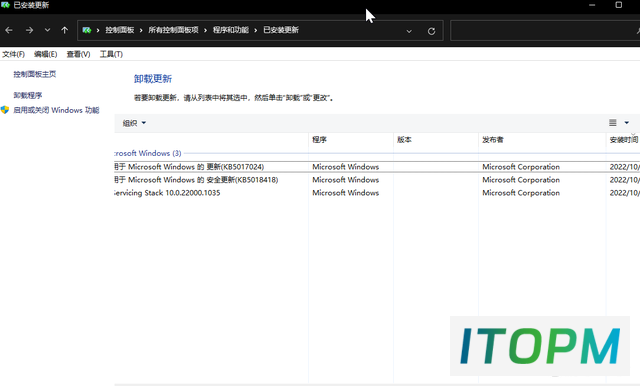Go up one level arrow
640x386 pixels.
click(64, 30)
